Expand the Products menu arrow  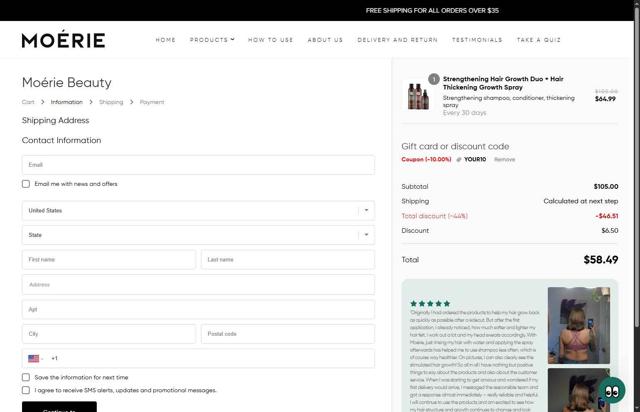(233, 40)
